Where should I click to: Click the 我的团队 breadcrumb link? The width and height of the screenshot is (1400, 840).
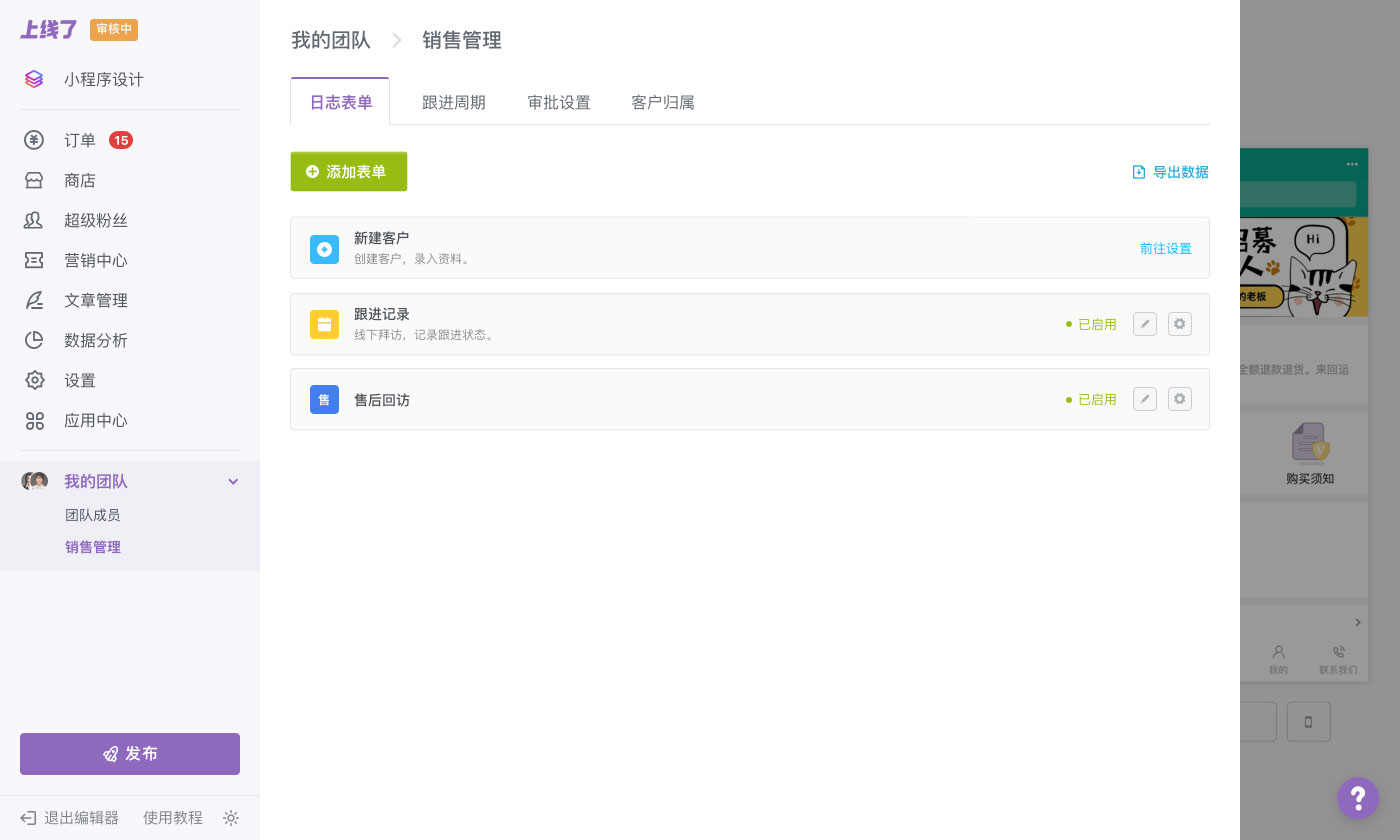pyautogui.click(x=331, y=40)
